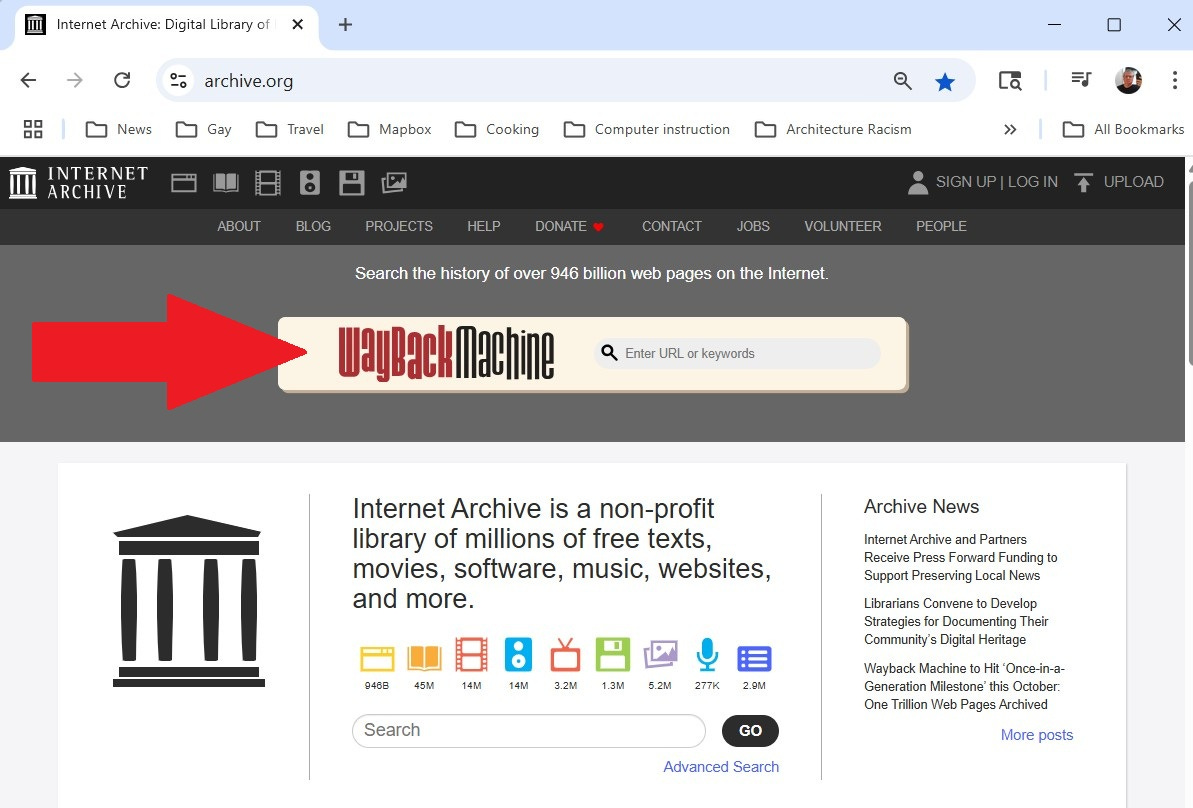Open the red Video film icon above 14M
The height and width of the screenshot is (808, 1193).
coord(471,654)
